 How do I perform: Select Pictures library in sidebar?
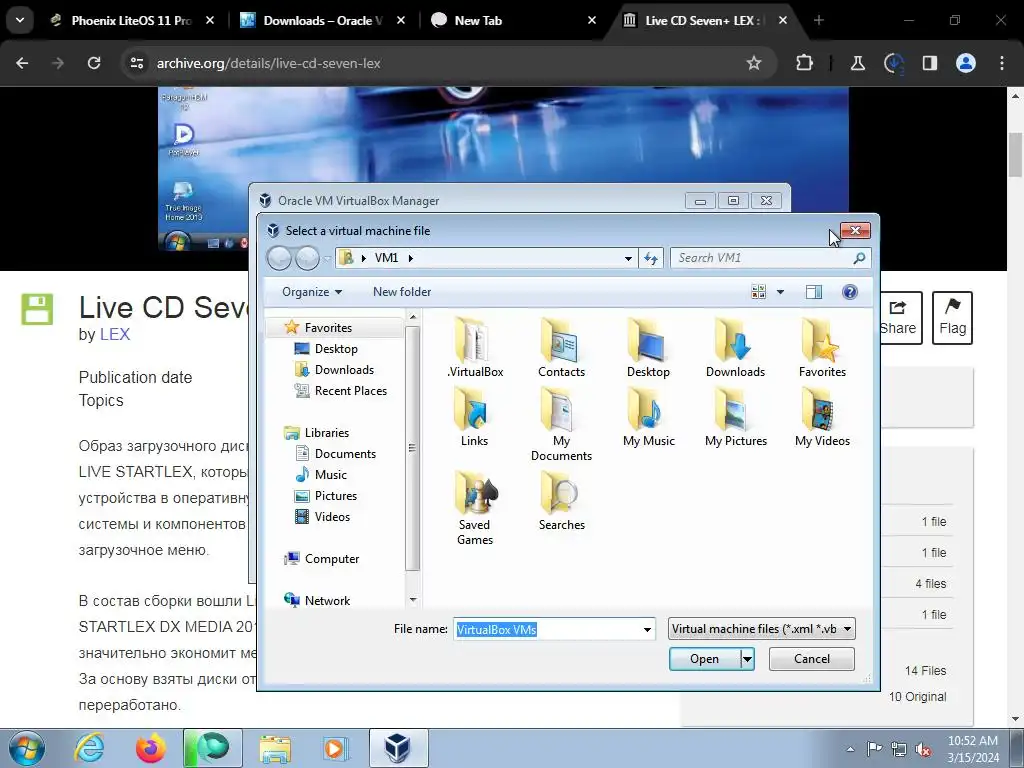point(336,496)
